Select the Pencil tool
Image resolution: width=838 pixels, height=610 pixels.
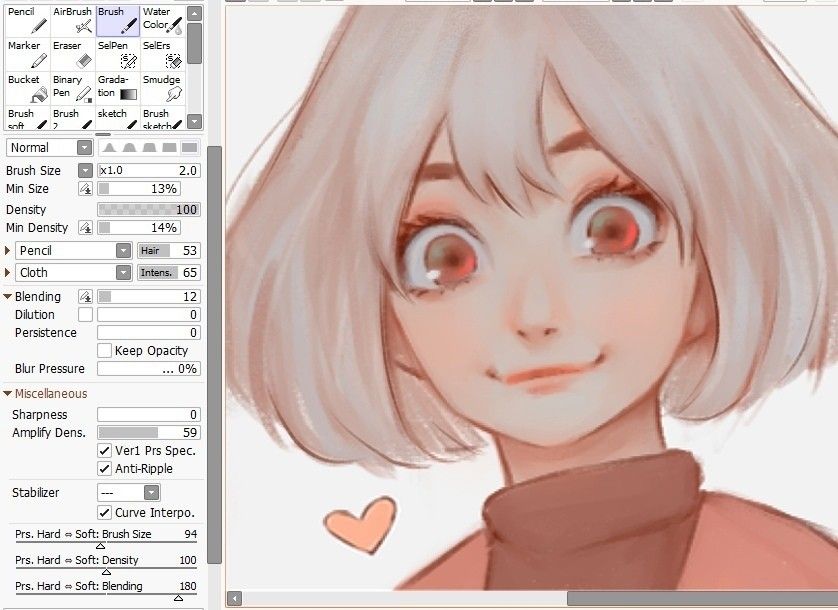28,20
